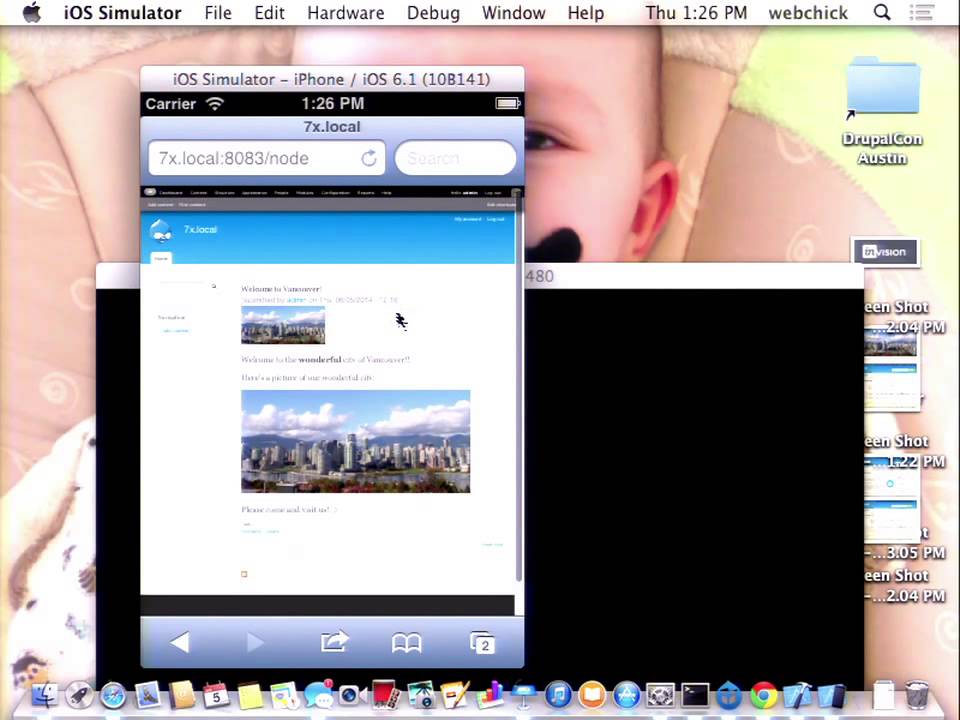
Task: Click the page's vertical scrollbar
Action: [x=519, y=386]
